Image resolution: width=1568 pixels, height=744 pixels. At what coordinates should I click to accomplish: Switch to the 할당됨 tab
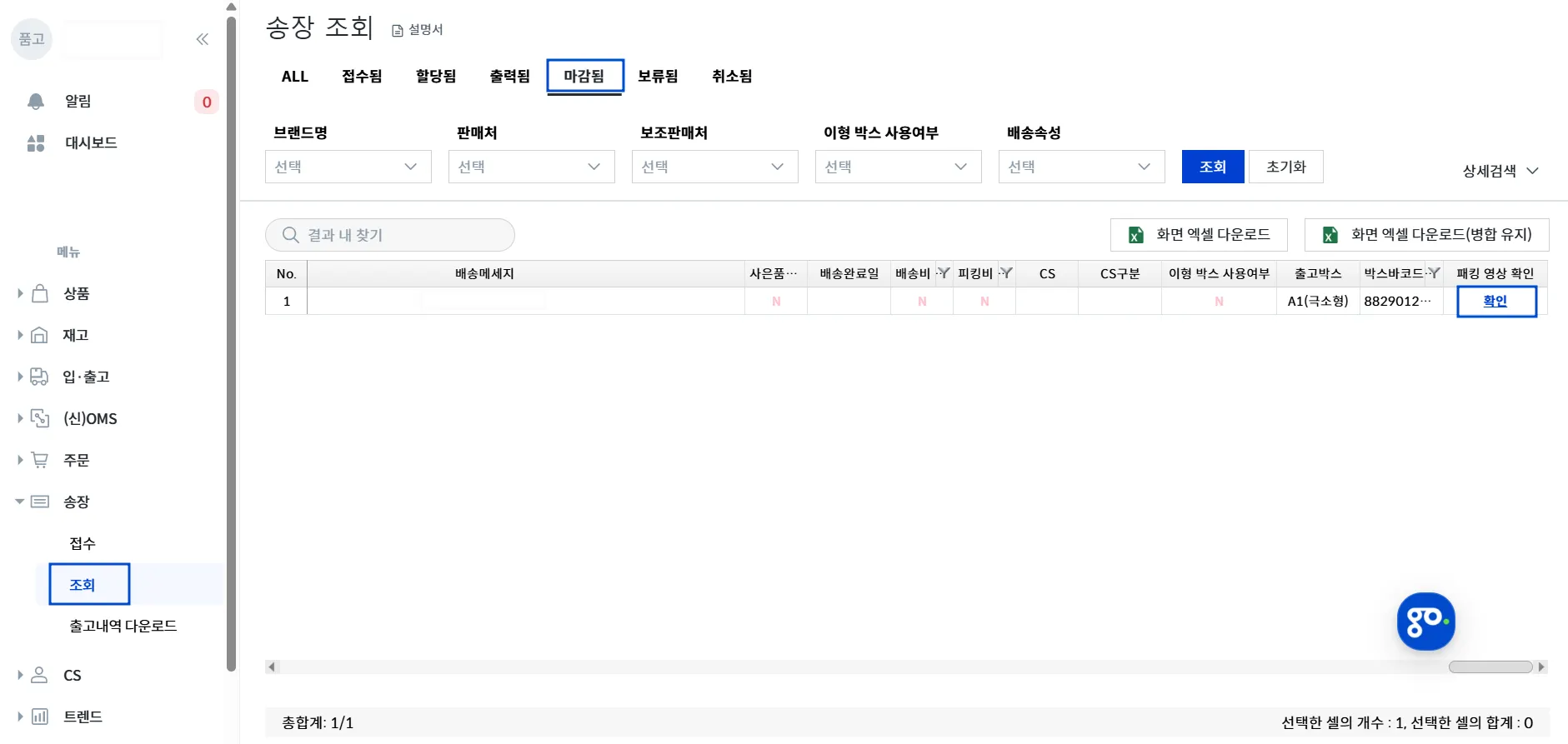pyautogui.click(x=436, y=77)
